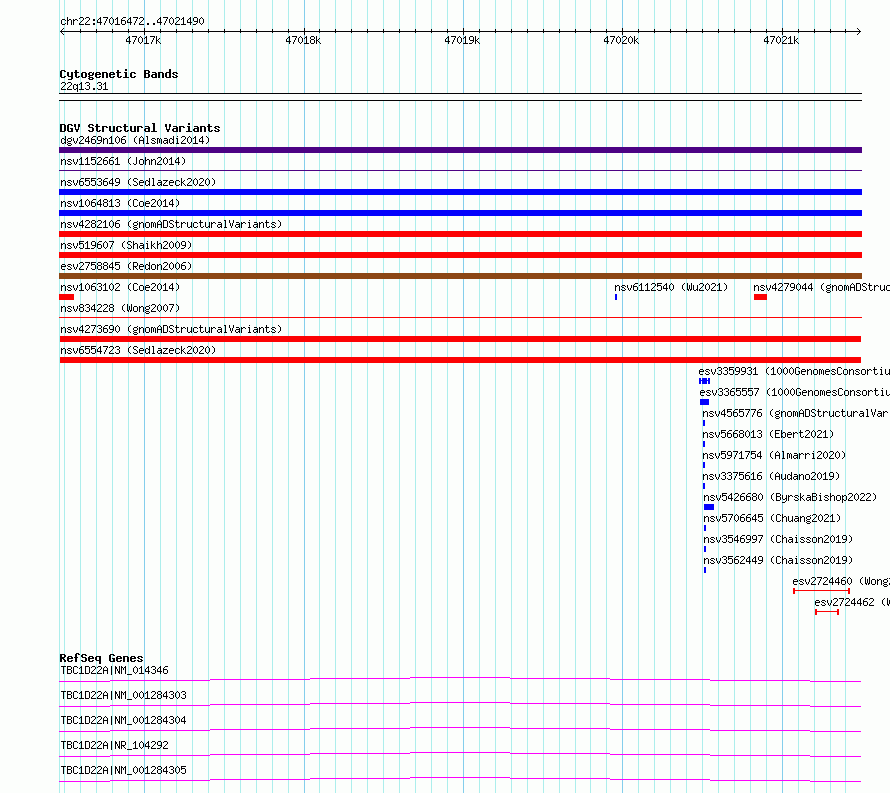Viewport: 890px width, 793px height.
Task: Select the TBC1D22A|NM_001284305 transcript label
Action: pos(123,770)
